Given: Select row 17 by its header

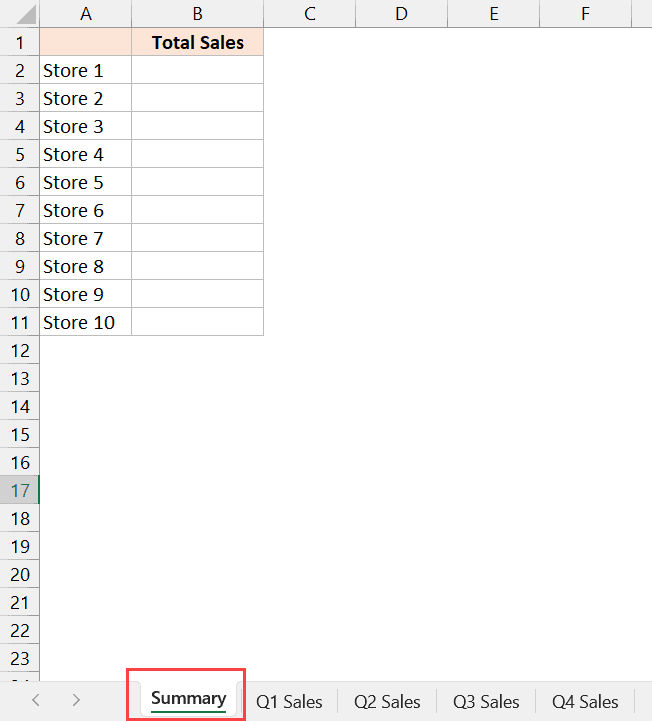Looking at the screenshot, I should tap(20, 490).
